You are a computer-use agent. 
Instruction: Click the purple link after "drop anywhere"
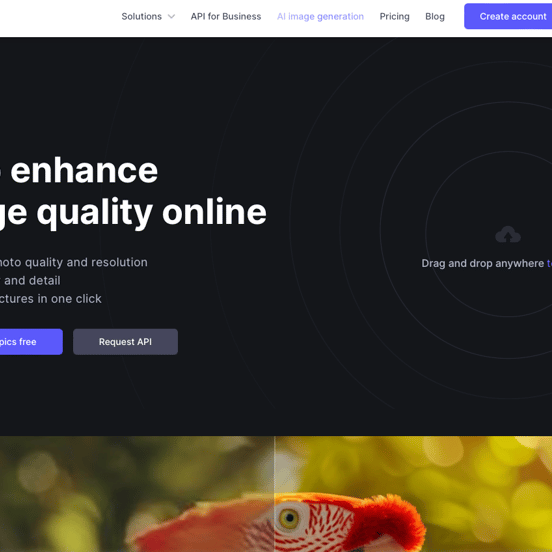coord(549,263)
